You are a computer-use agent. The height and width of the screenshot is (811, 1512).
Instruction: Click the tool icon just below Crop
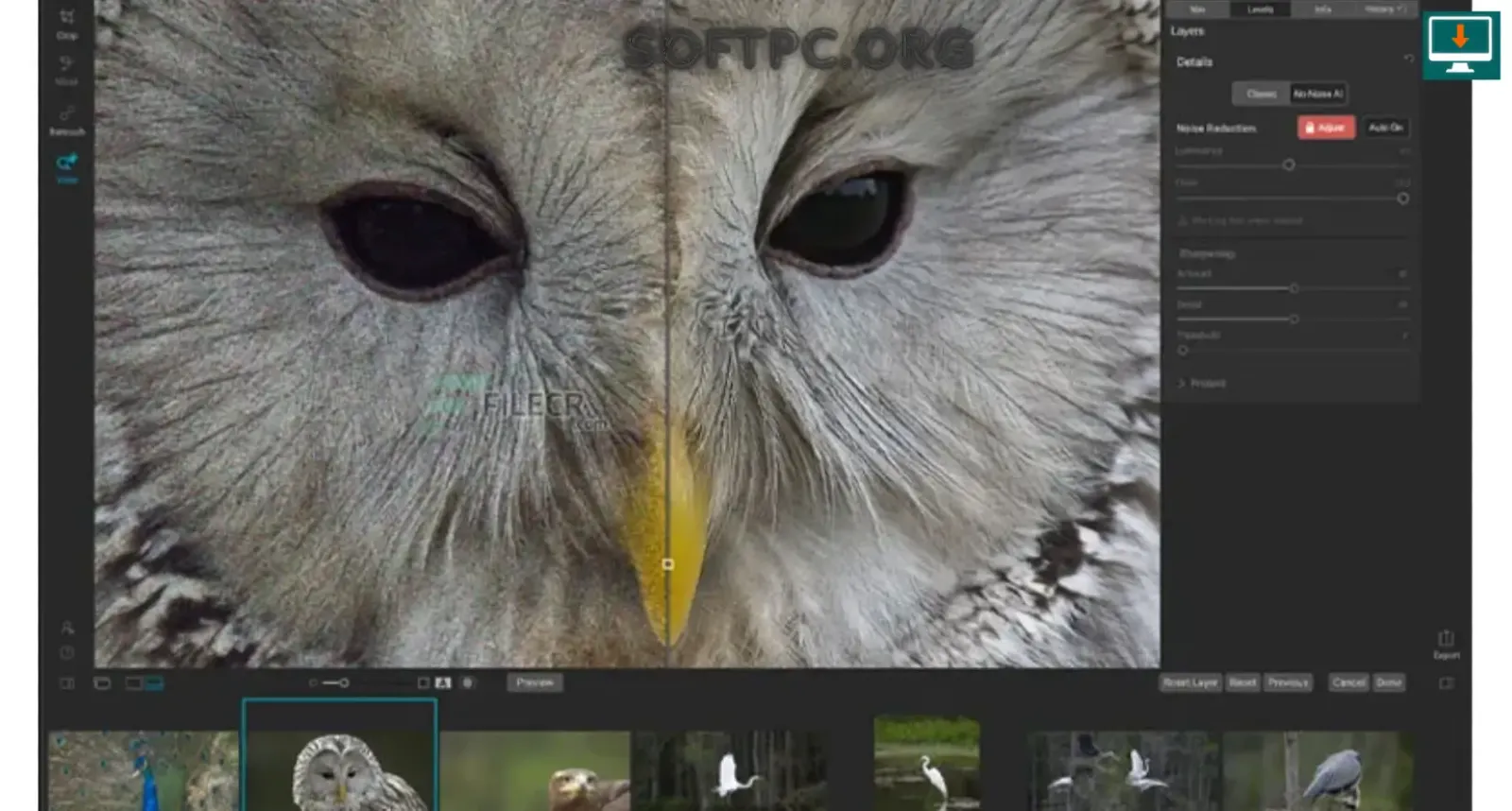[x=66, y=69]
